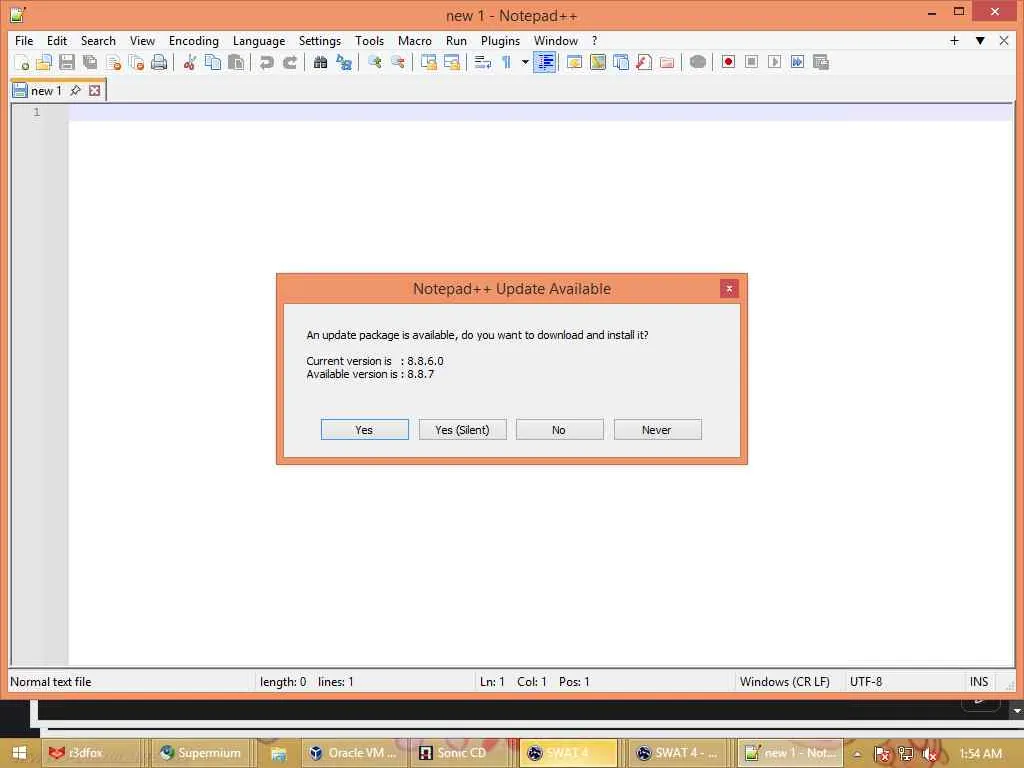Pin the new 1 tab
Image resolution: width=1024 pixels, height=768 pixels.
pos(76,90)
